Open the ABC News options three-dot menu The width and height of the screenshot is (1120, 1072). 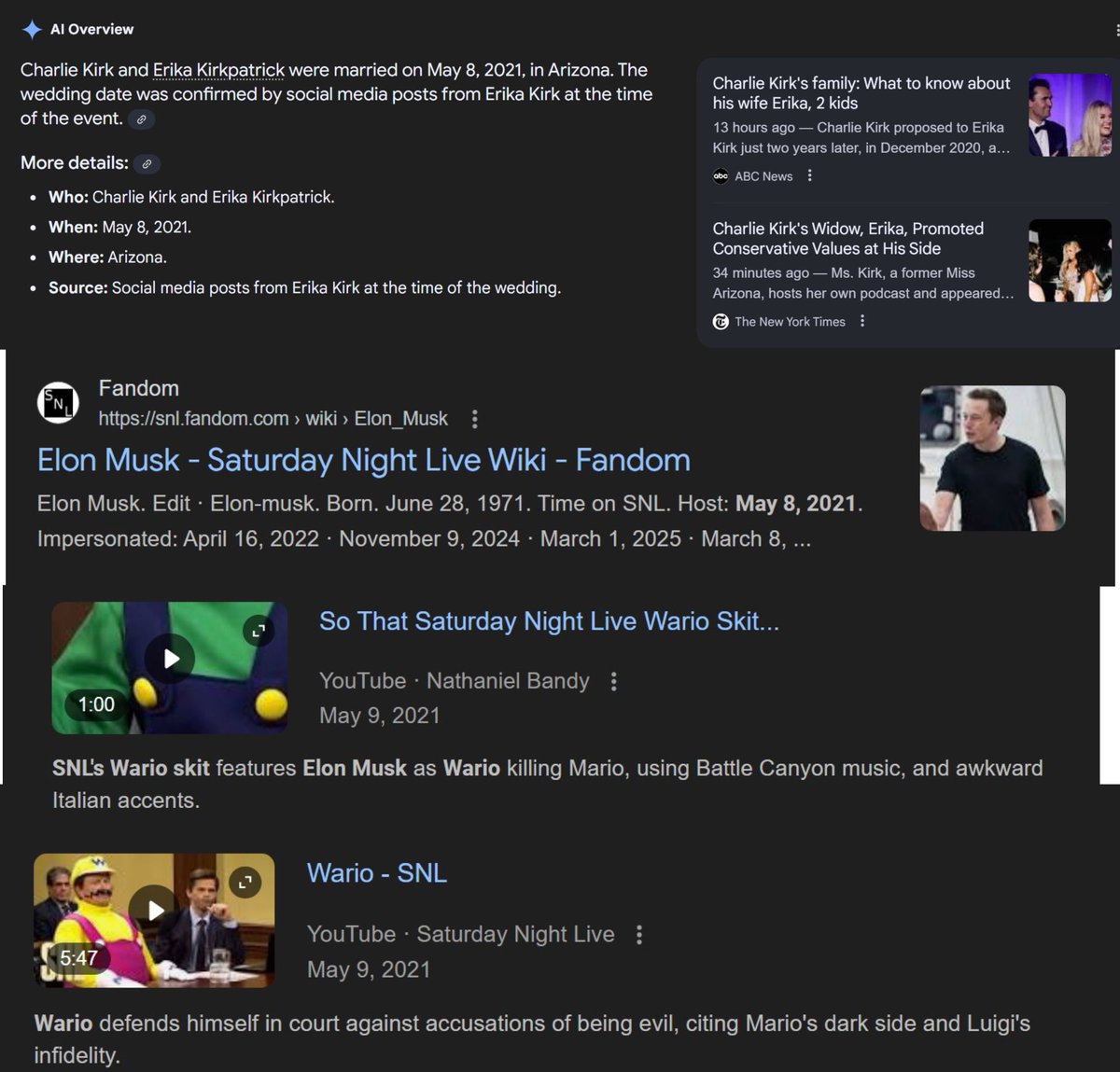[x=809, y=175]
